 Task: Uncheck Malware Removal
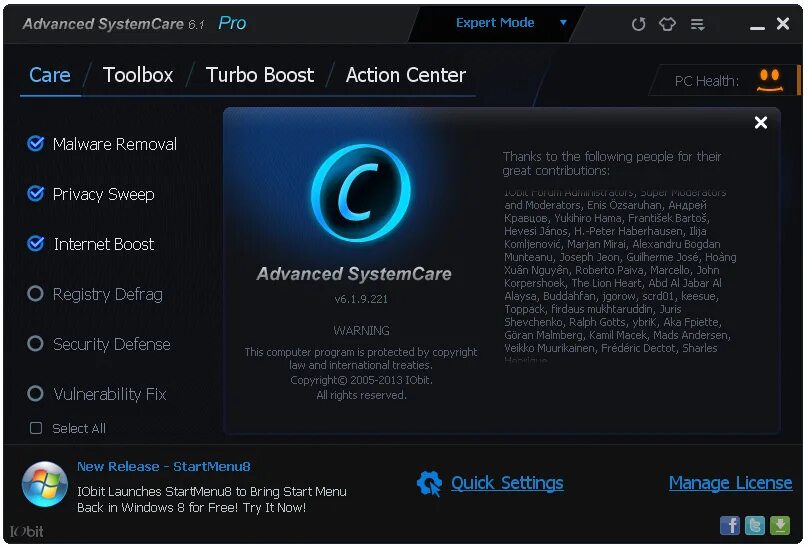(36, 143)
